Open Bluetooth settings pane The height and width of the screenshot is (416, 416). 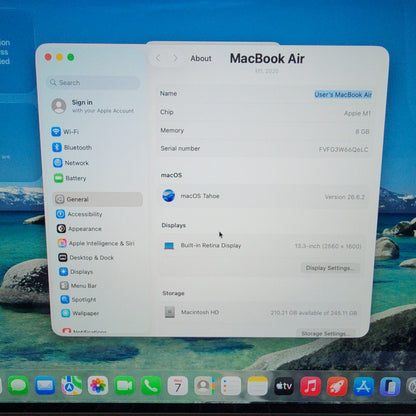(x=72, y=147)
